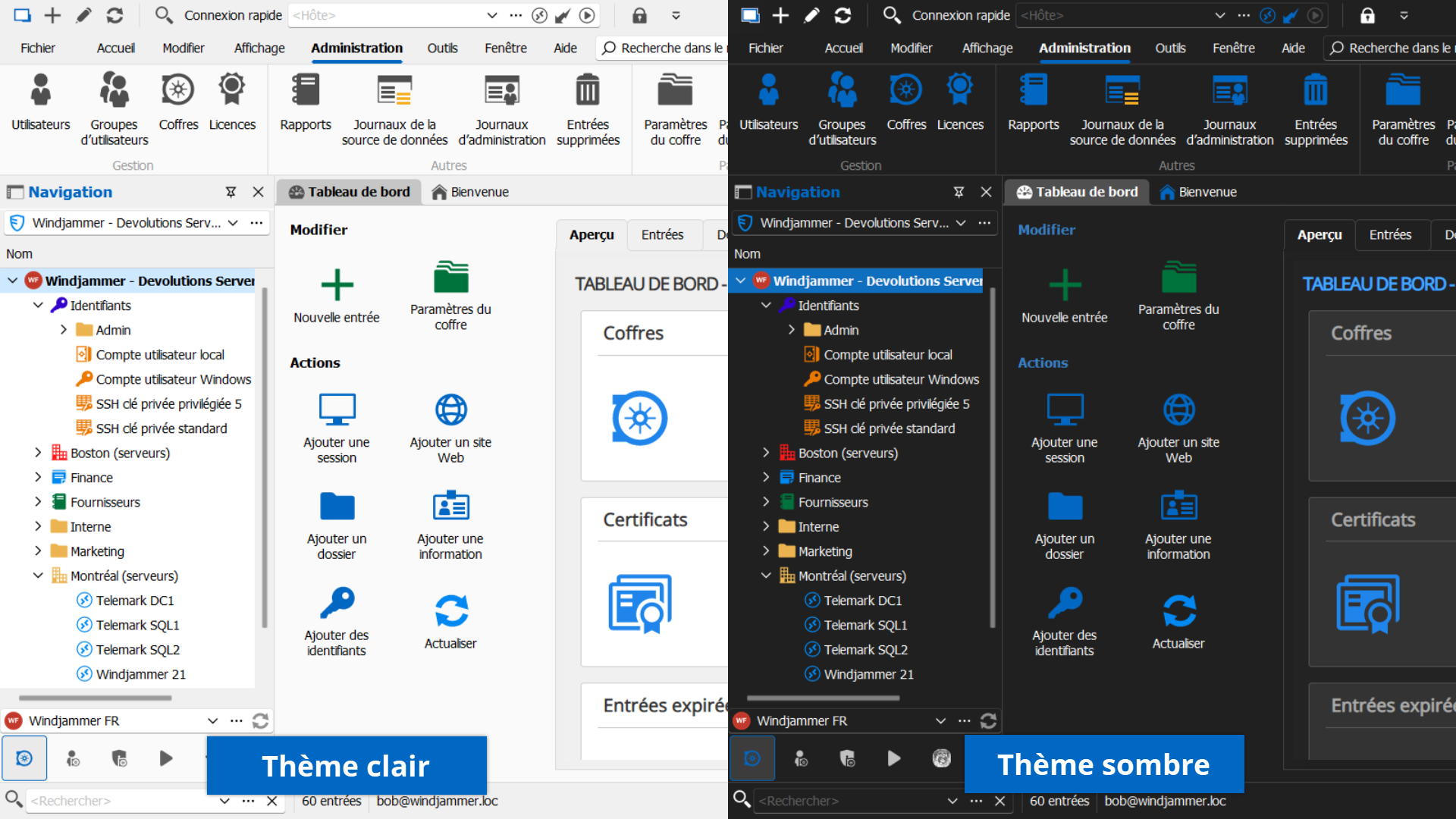Open Bienvenue tab in light theme

click(x=470, y=192)
